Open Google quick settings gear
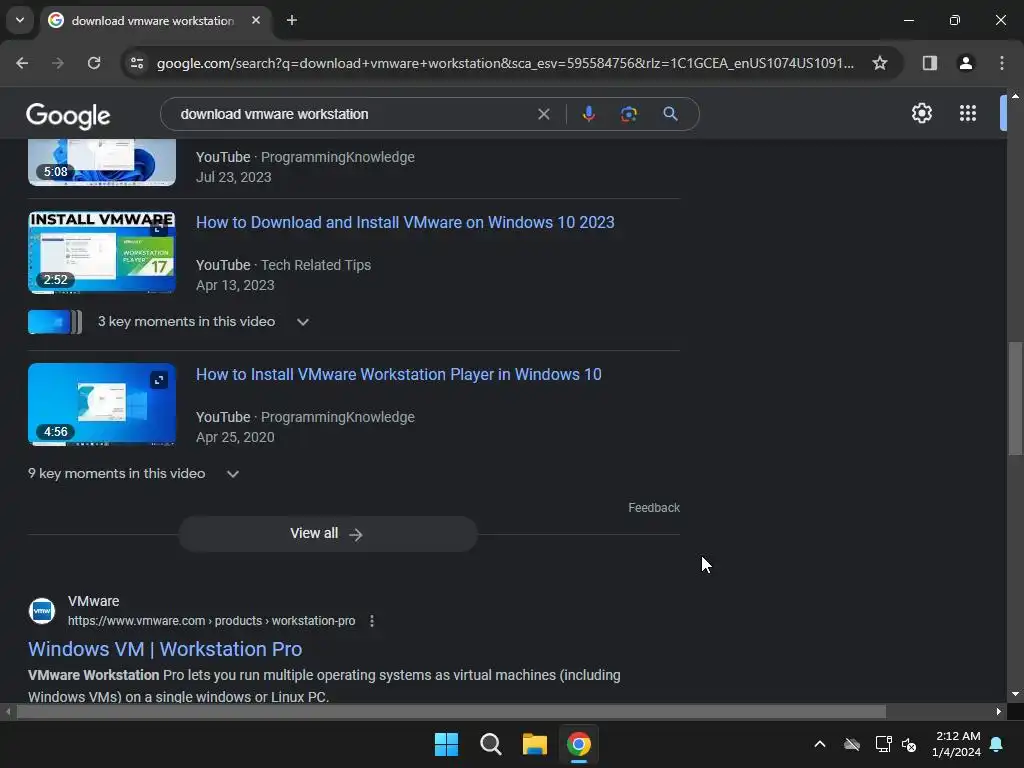This screenshot has width=1024, height=768. tap(921, 114)
